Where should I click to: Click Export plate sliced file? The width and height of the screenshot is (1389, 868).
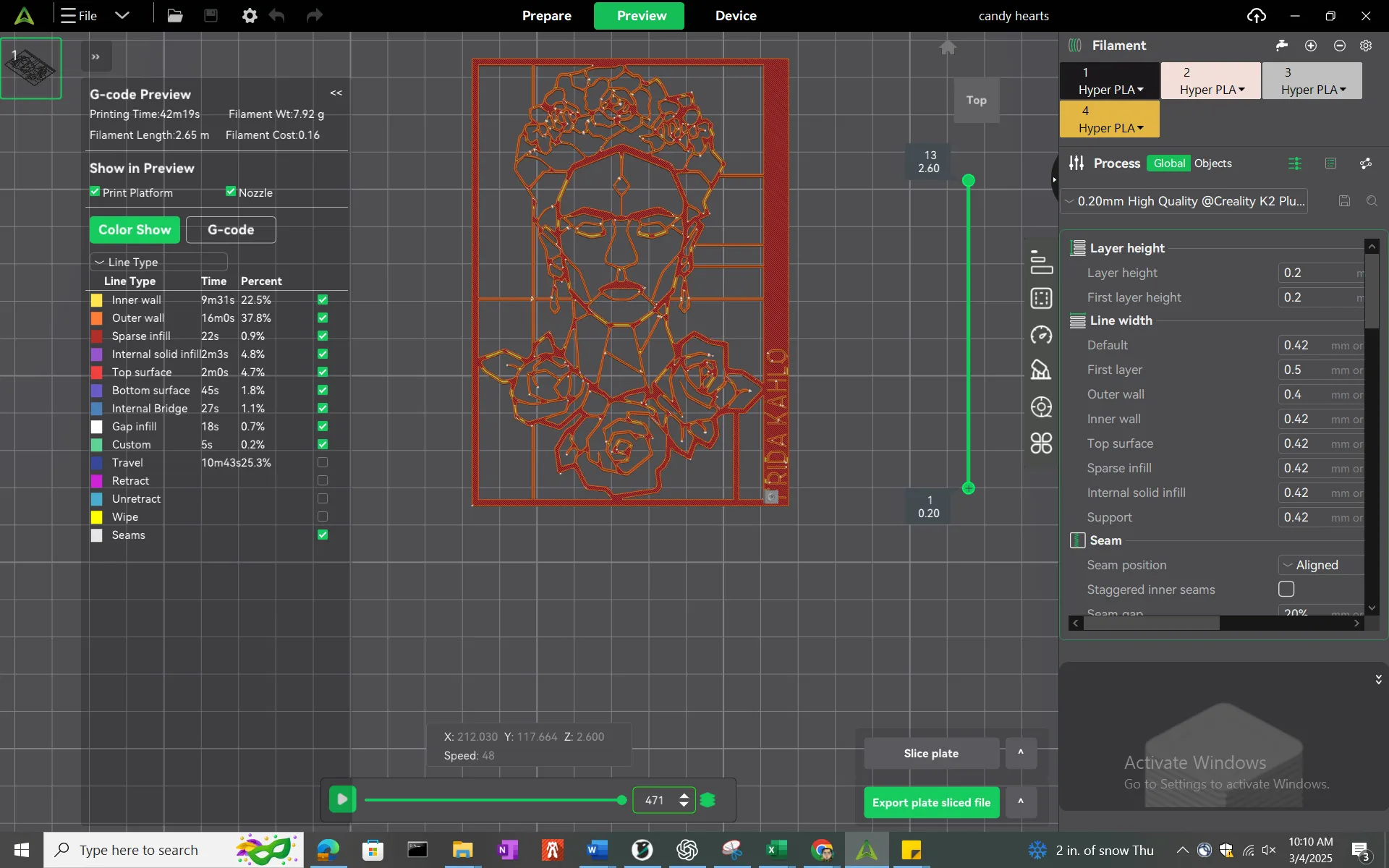[x=931, y=802]
